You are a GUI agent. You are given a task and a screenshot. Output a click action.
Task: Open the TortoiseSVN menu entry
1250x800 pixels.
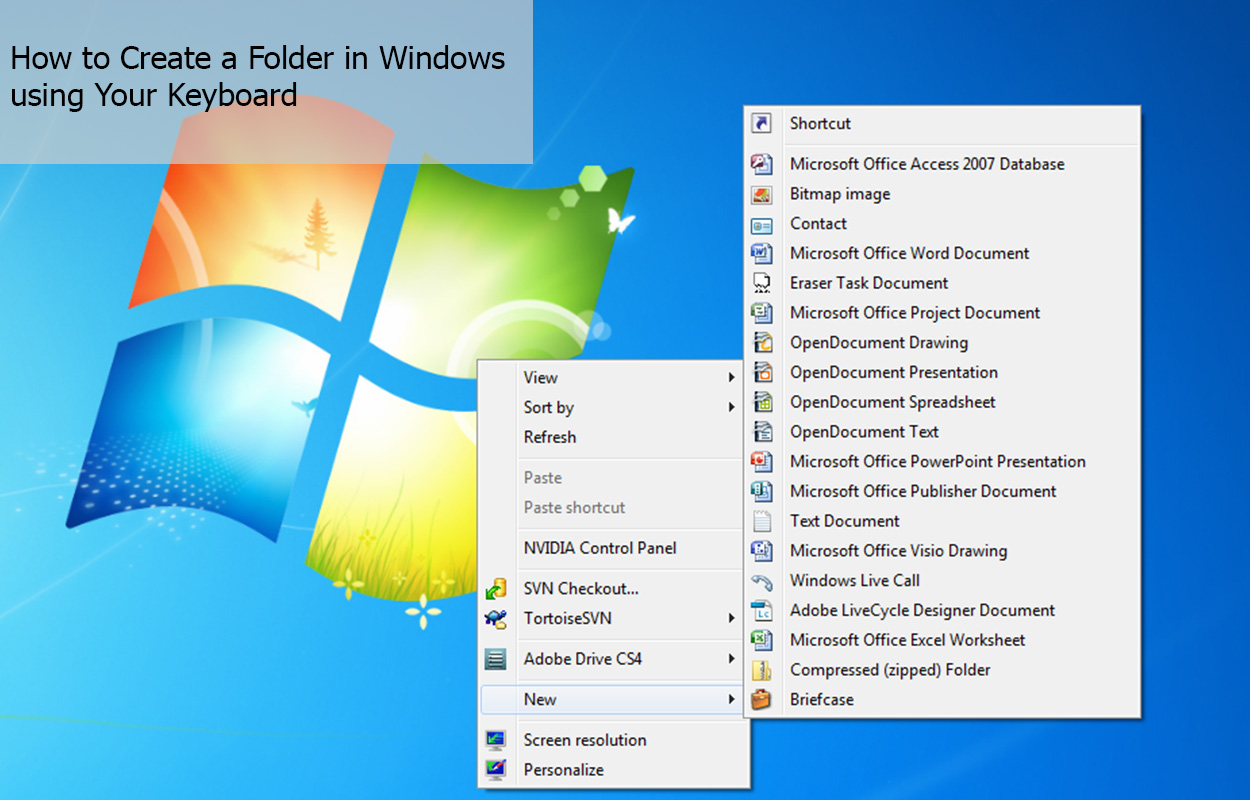612,619
